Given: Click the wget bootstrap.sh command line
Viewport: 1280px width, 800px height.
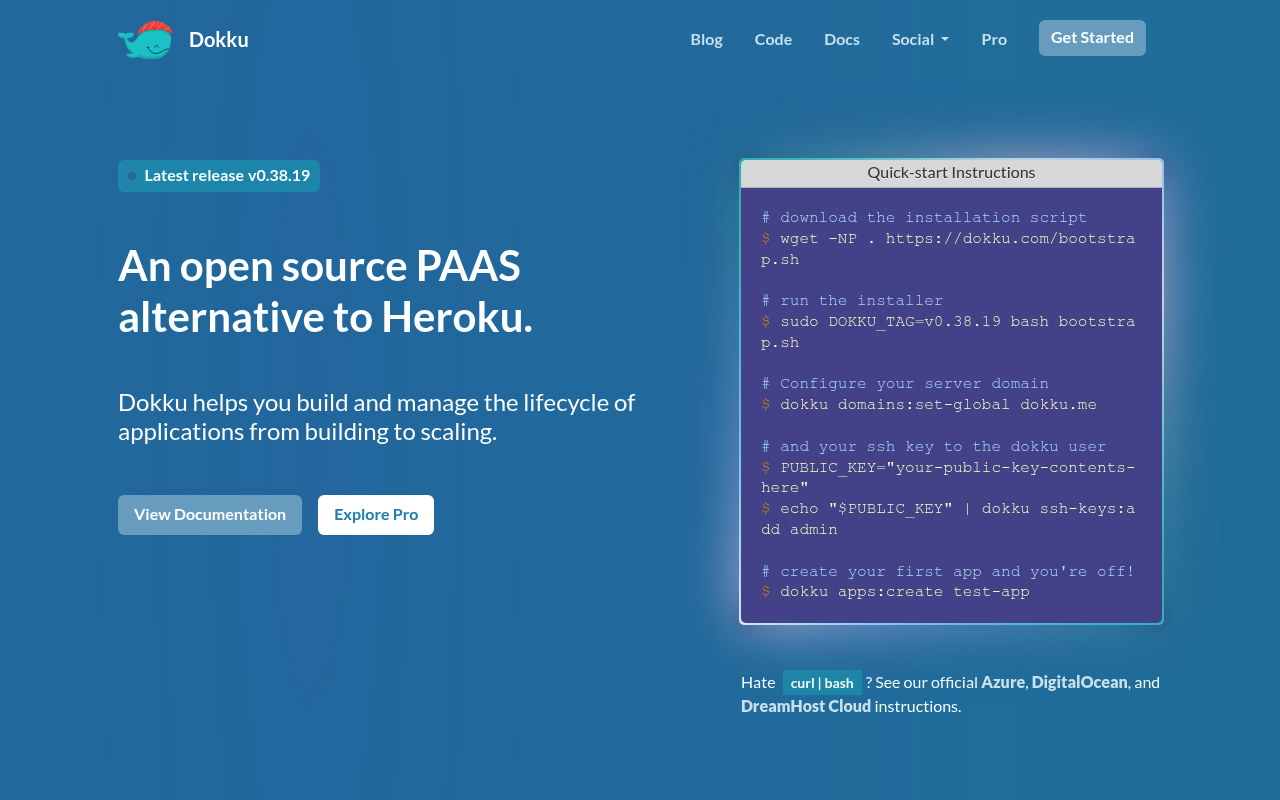Looking at the screenshot, I should pos(948,249).
